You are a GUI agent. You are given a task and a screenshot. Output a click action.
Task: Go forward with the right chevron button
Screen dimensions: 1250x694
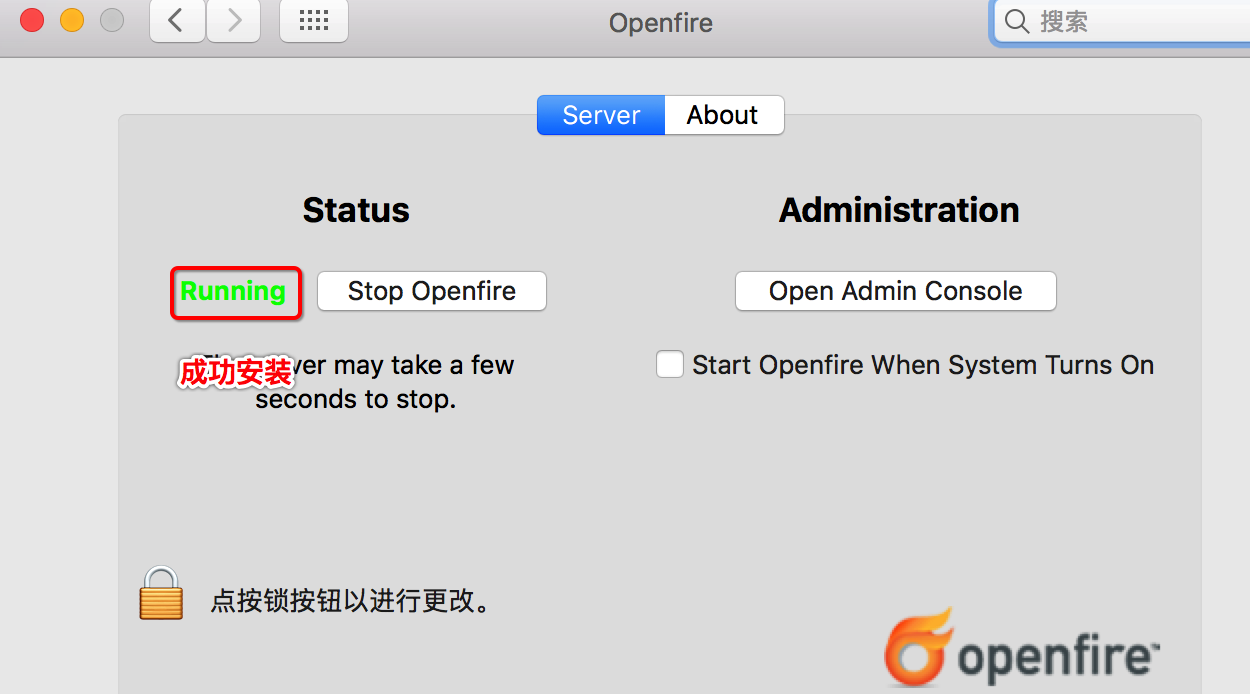pyautogui.click(x=234, y=21)
